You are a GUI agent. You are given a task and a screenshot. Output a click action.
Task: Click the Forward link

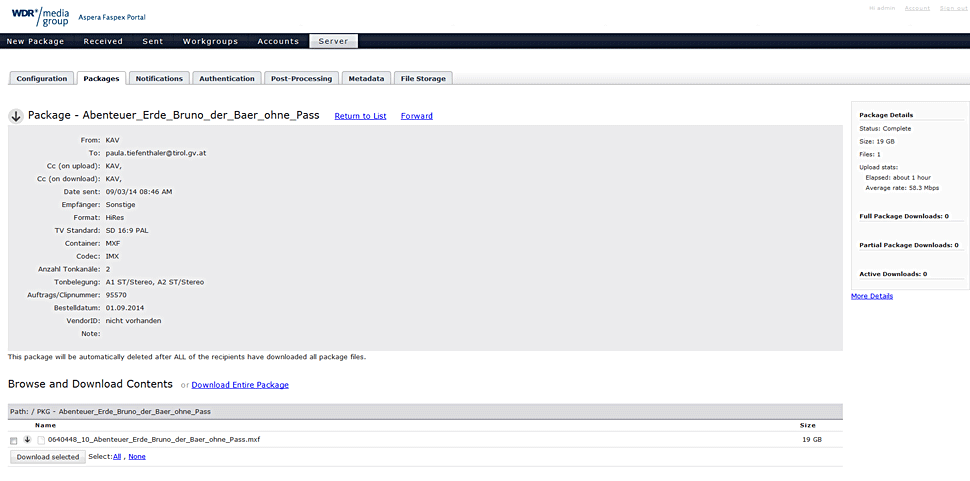pyautogui.click(x=416, y=116)
